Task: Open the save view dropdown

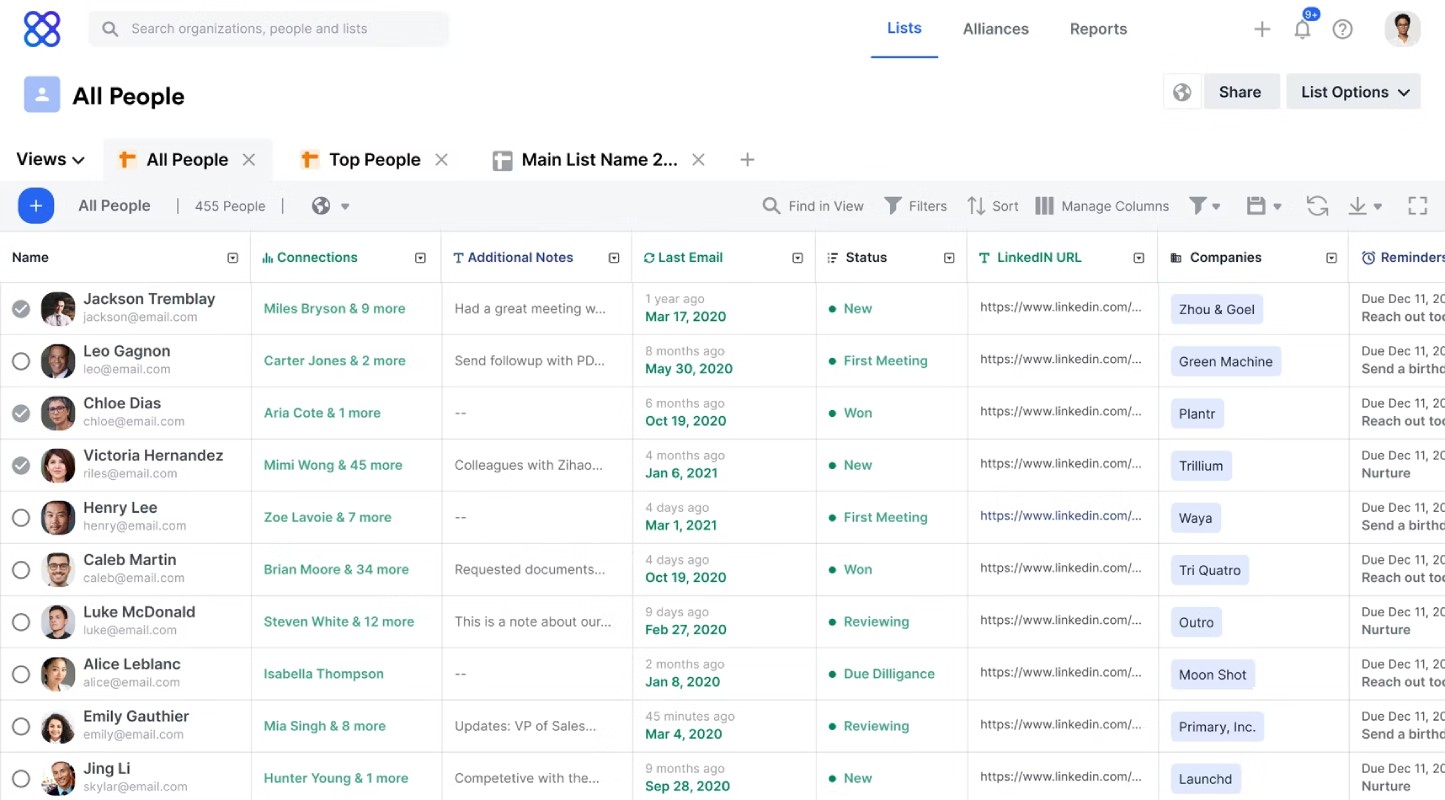Action: pyautogui.click(x=1264, y=206)
